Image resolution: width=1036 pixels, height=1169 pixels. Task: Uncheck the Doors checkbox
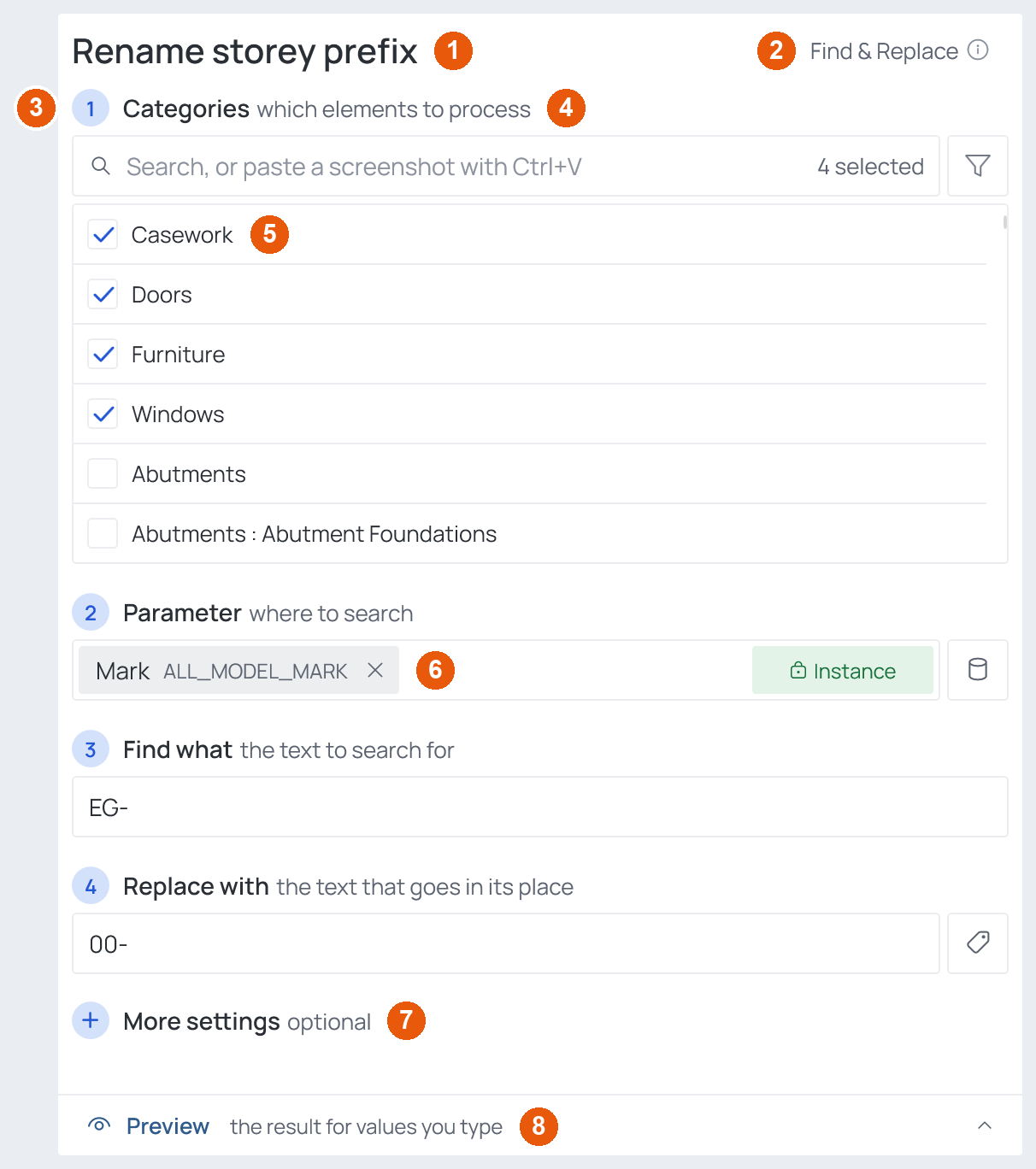[x=103, y=294]
